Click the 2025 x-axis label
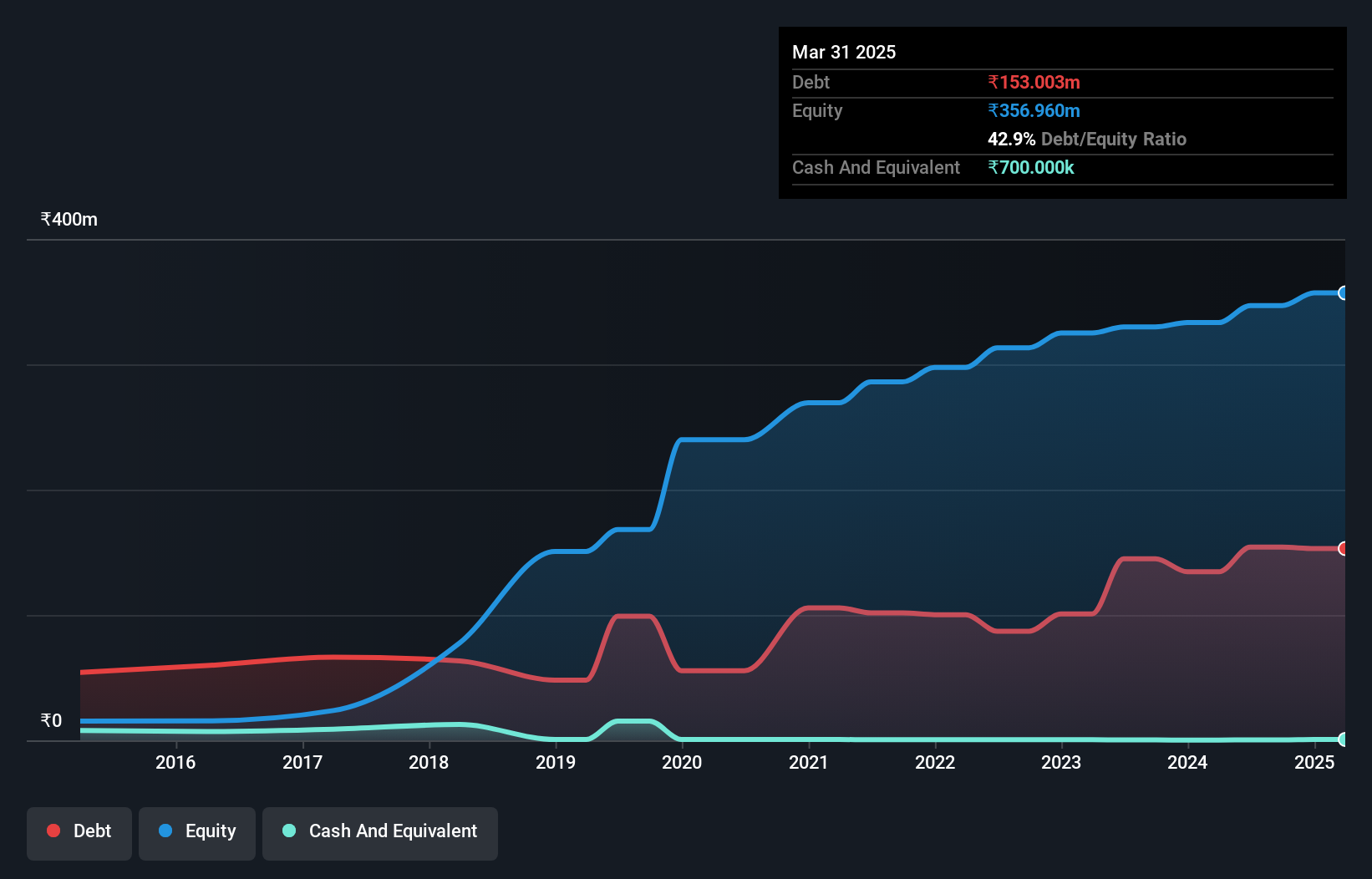 point(1314,763)
